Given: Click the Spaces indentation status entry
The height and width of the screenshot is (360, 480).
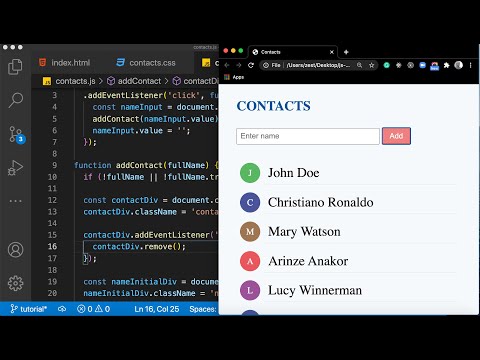Looking at the screenshot, I should pyautogui.click(x=203, y=309).
